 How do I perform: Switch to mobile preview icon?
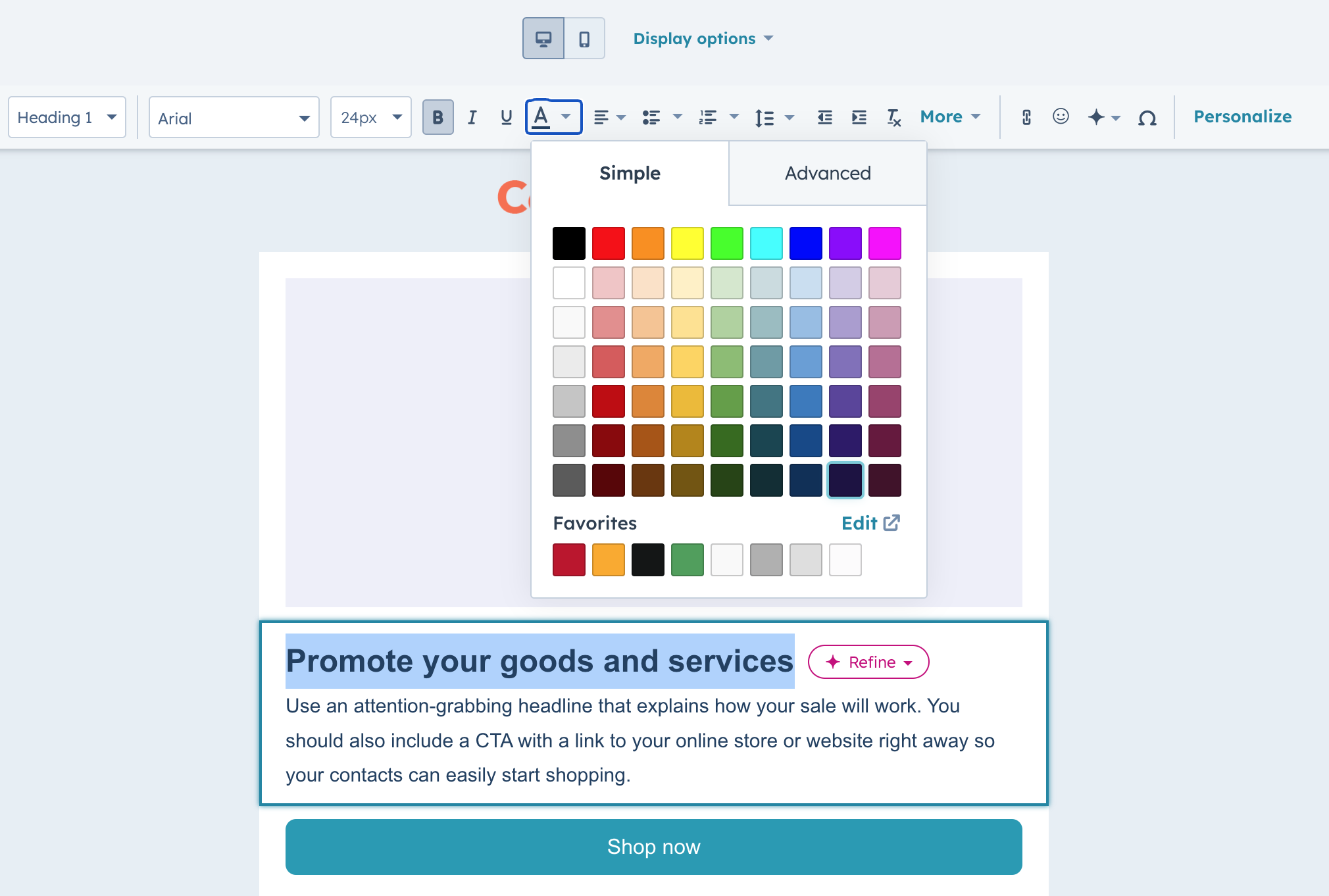(x=584, y=39)
